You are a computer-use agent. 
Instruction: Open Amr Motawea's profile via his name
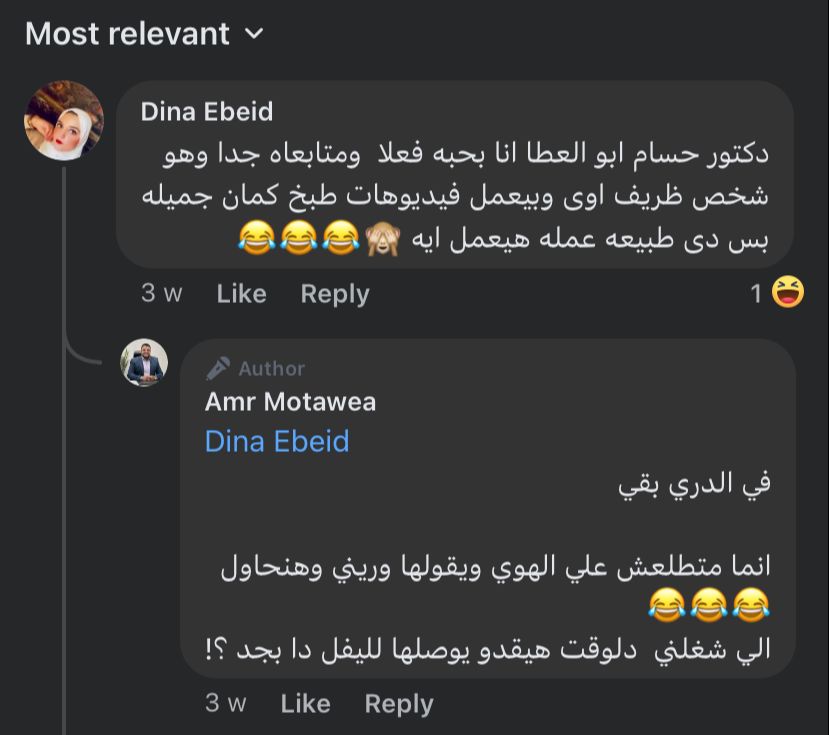290,402
